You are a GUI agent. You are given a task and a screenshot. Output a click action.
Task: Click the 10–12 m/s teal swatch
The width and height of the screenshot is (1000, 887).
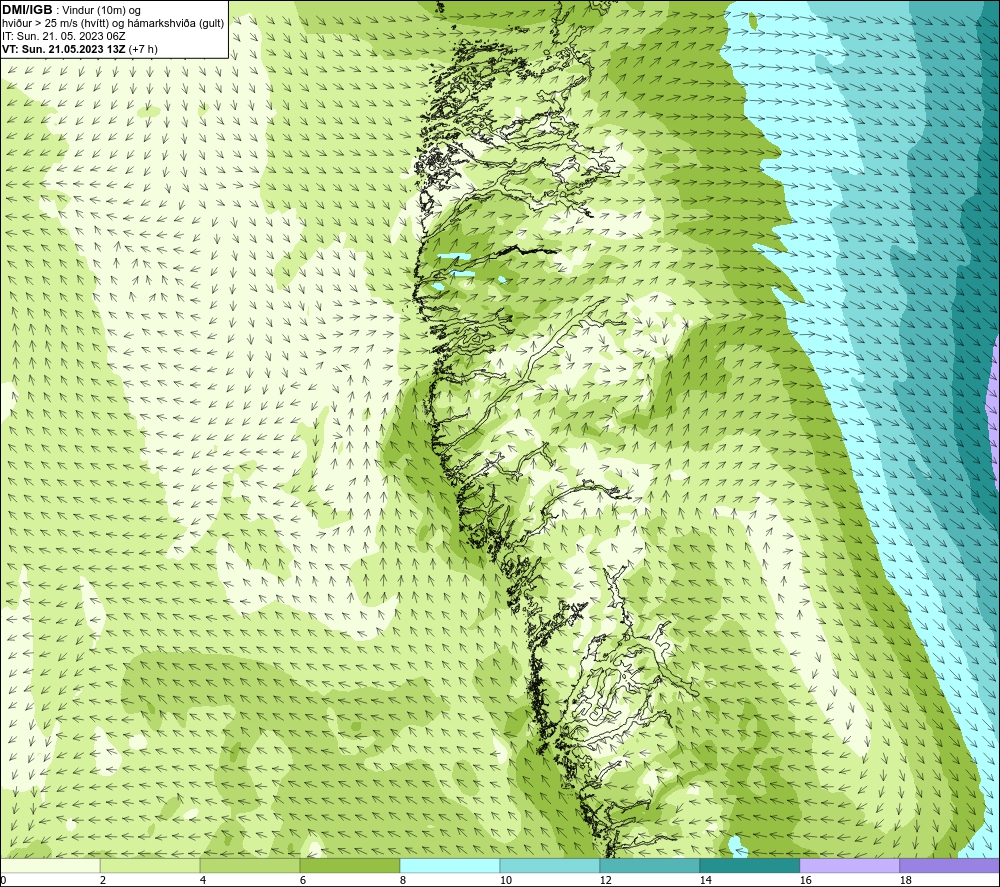tap(550, 865)
